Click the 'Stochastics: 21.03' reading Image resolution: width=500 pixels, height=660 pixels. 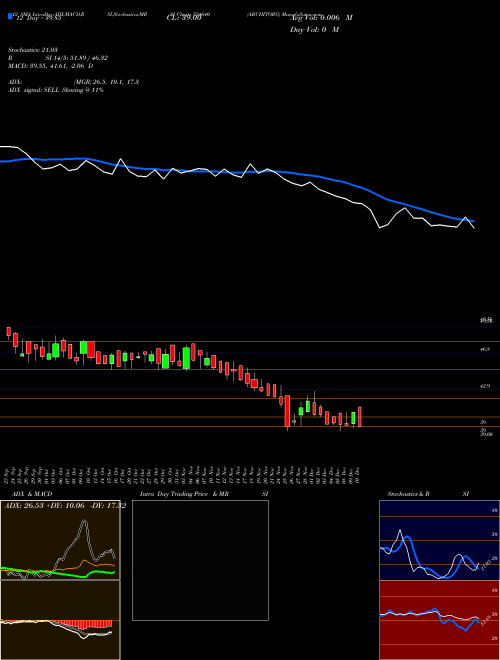(x=32, y=50)
